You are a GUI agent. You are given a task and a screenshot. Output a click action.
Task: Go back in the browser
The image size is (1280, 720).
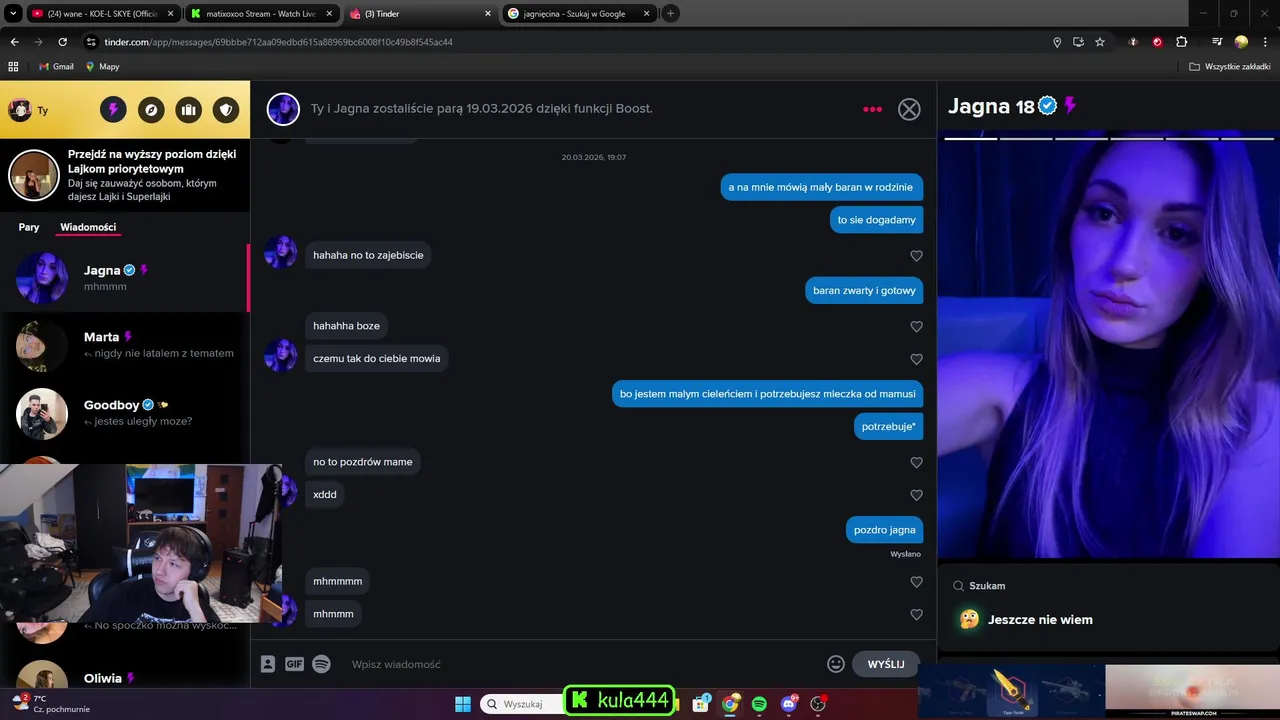click(14, 42)
